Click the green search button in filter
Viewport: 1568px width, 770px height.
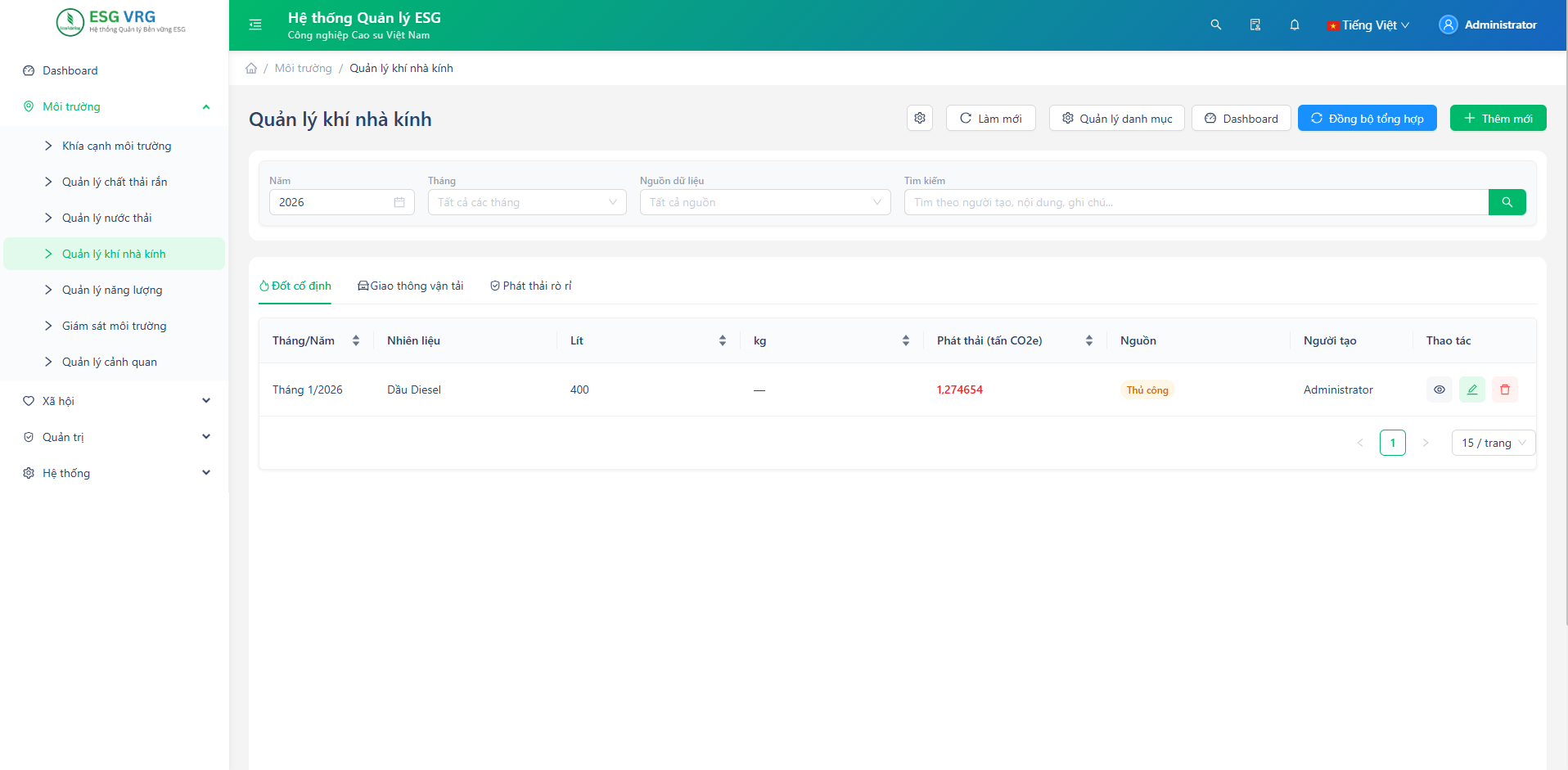point(1507,202)
